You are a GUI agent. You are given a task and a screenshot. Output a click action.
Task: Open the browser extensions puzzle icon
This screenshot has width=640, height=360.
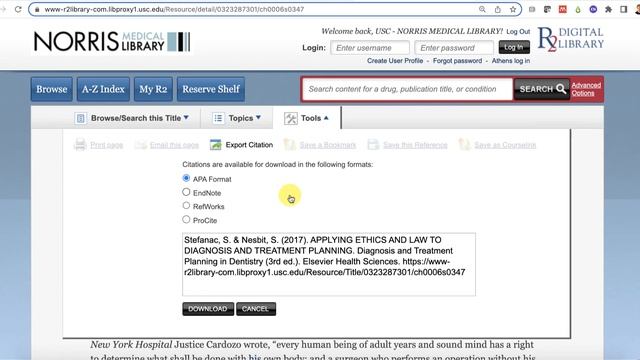pos(608,9)
